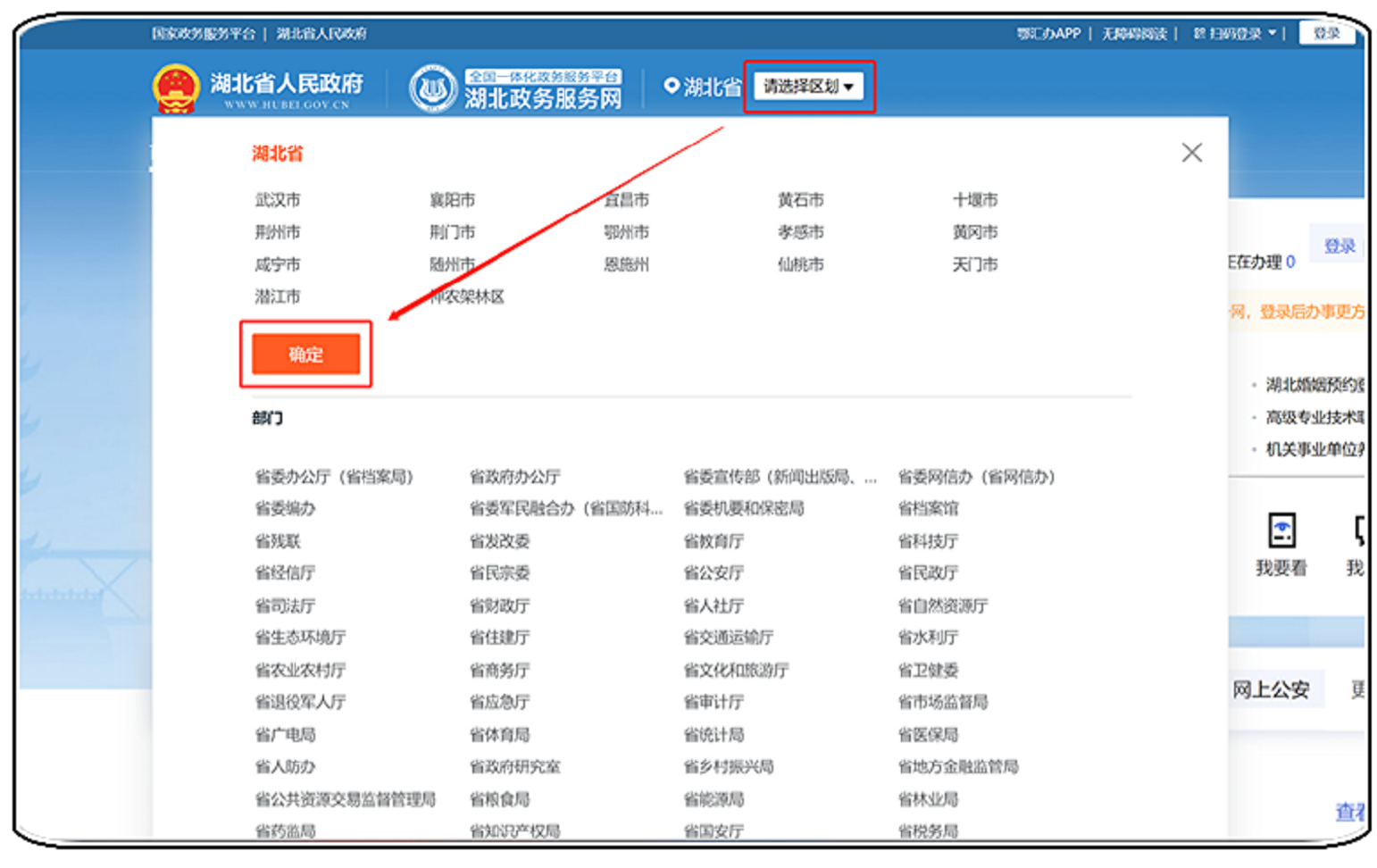Click the Hubei government national emblem logo
The width and height of the screenshot is (1377, 868).
point(175,88)
